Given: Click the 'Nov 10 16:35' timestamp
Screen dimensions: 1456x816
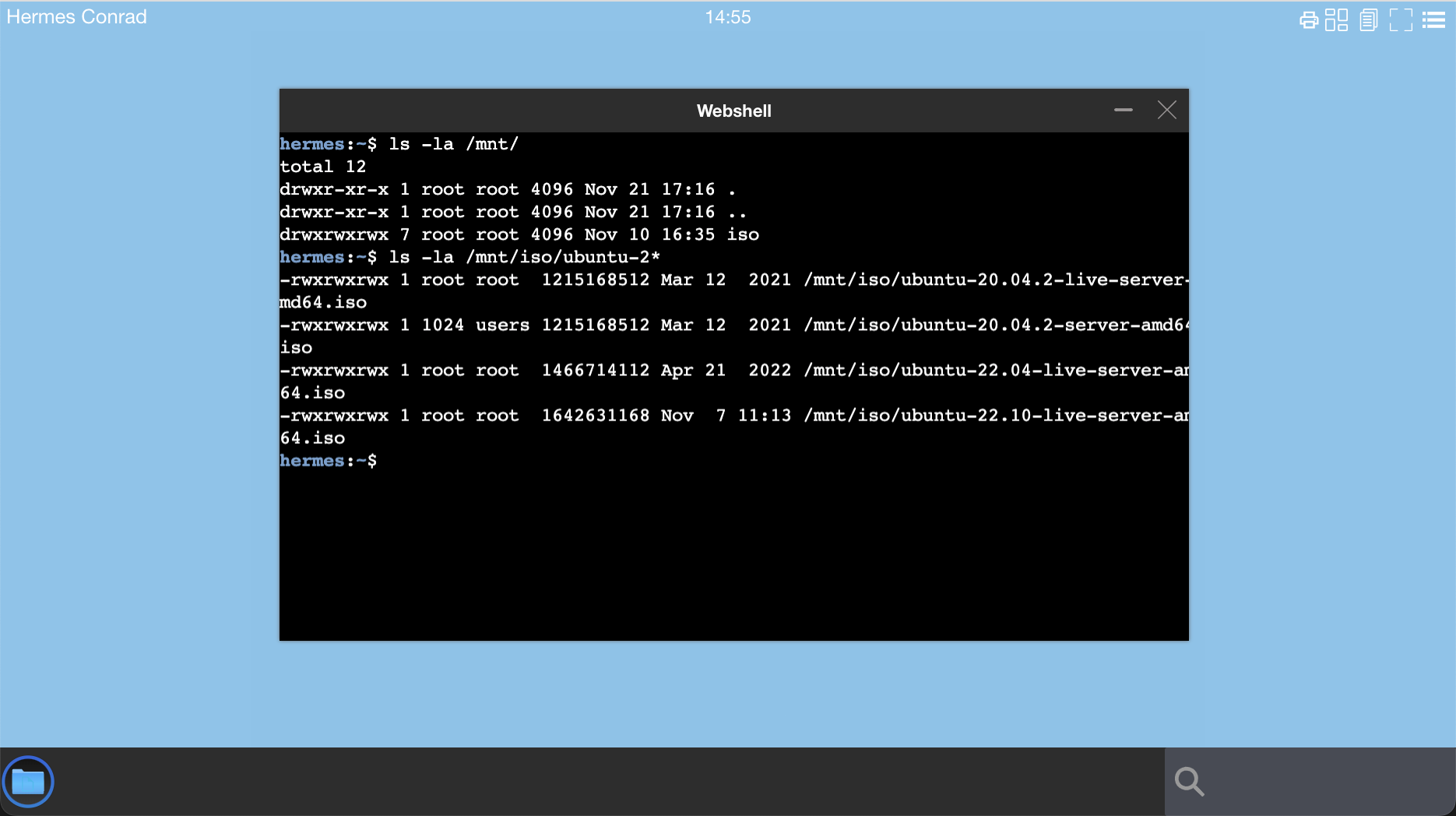Looking at the screenshot, I should [x=649, y=234].
